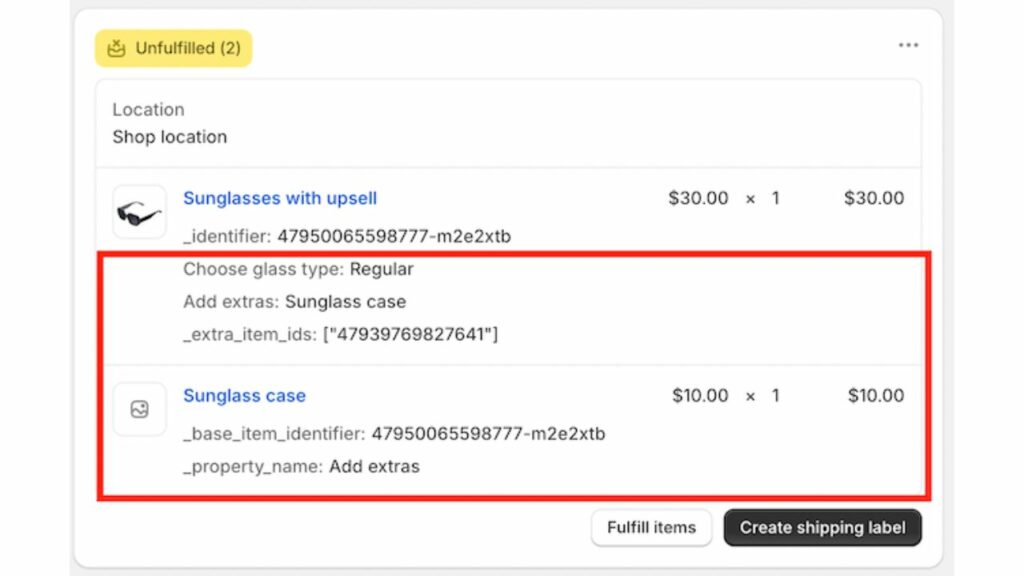Click the Create shipping label button
This screenshot has height=576, width=1024.
[x=822, y=527]
